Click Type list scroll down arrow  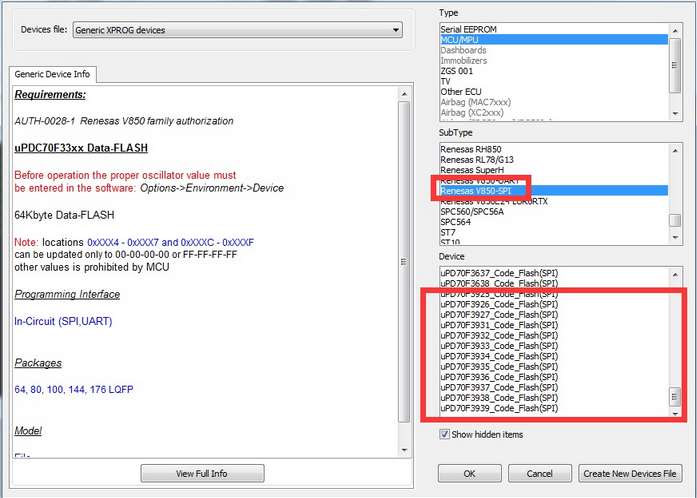point(675,114)
